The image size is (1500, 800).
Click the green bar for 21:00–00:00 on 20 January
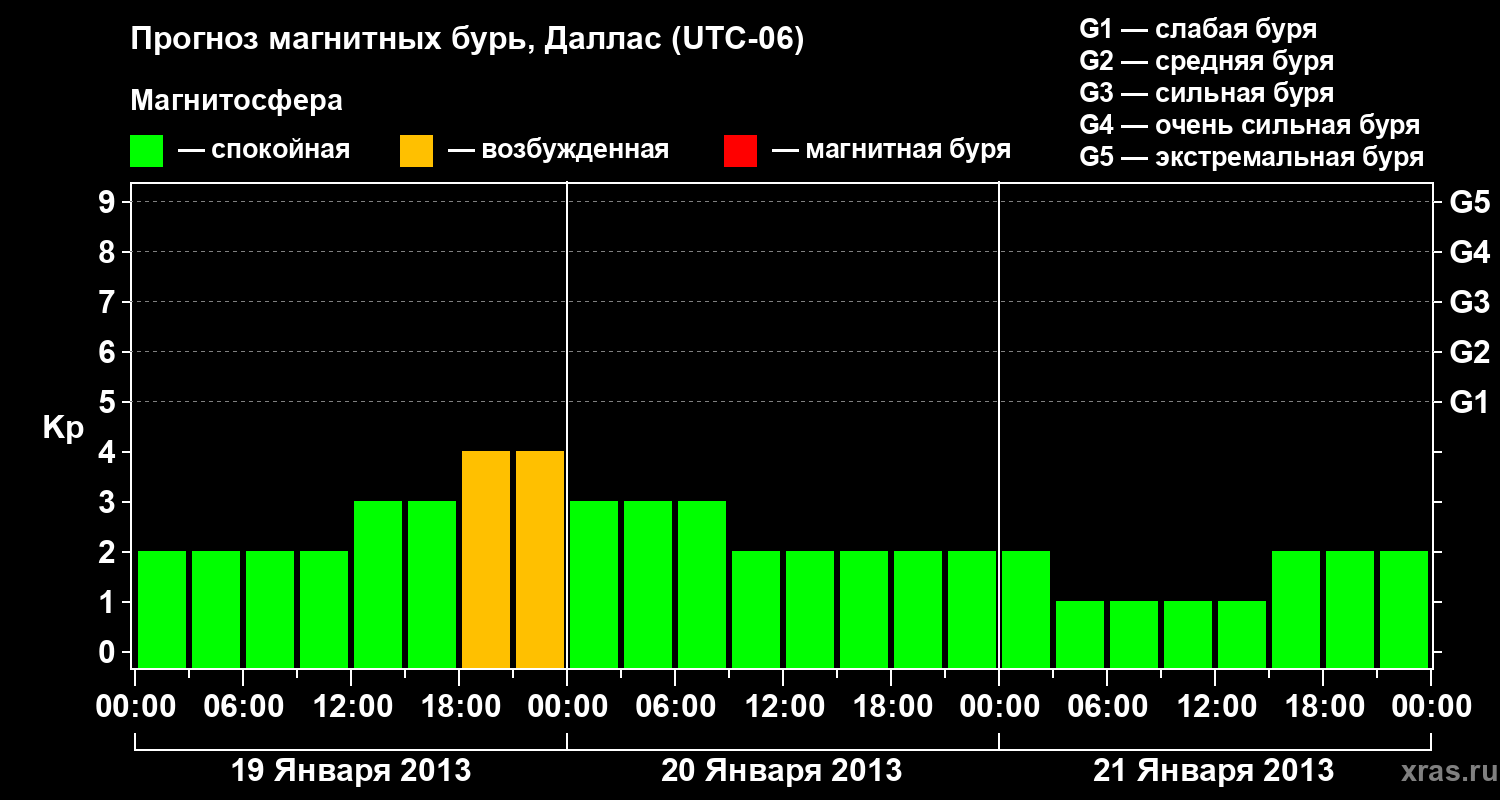click(x=972, y=609)
